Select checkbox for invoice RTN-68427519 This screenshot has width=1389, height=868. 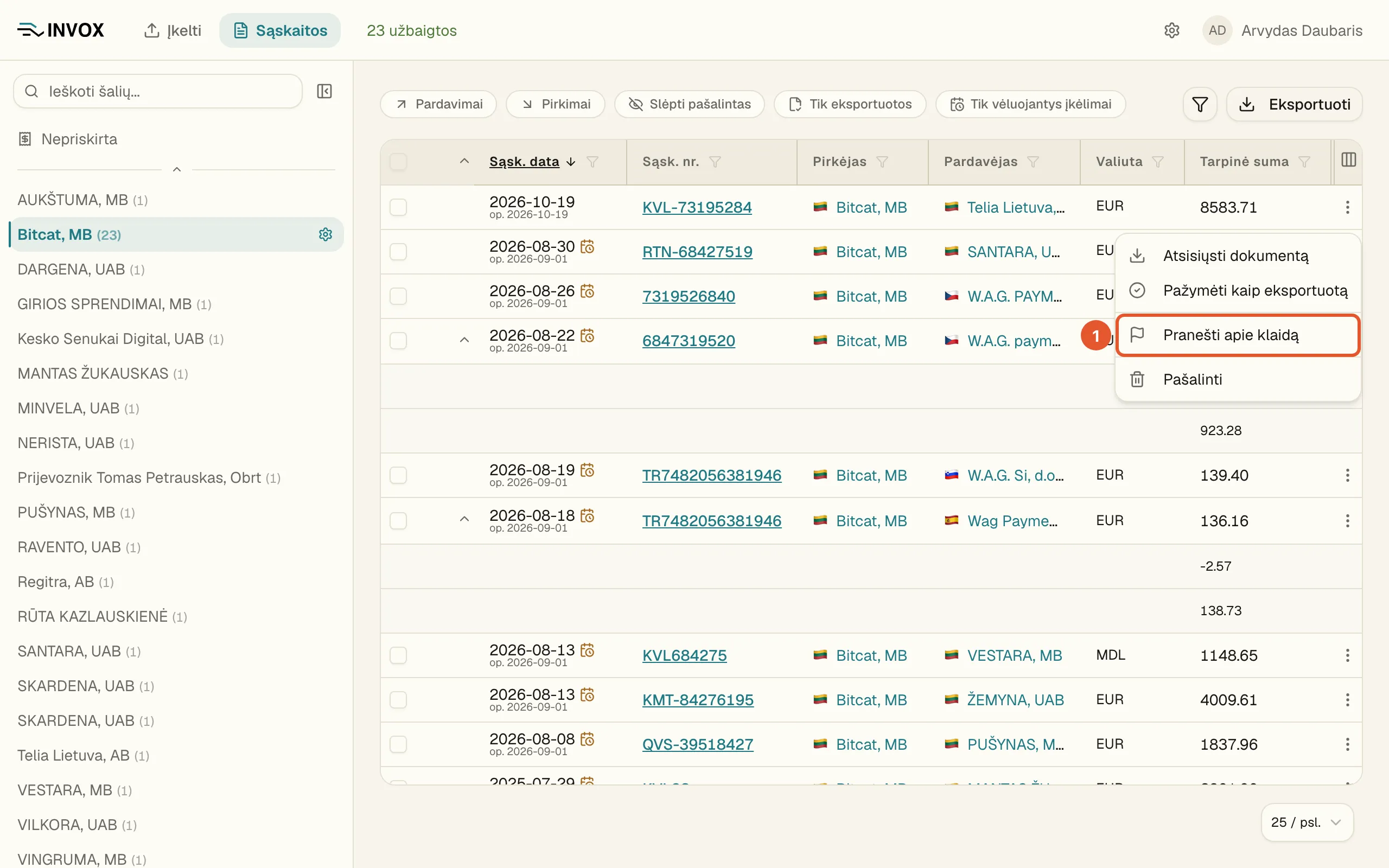pyautogui.click(x=398, y=251)
